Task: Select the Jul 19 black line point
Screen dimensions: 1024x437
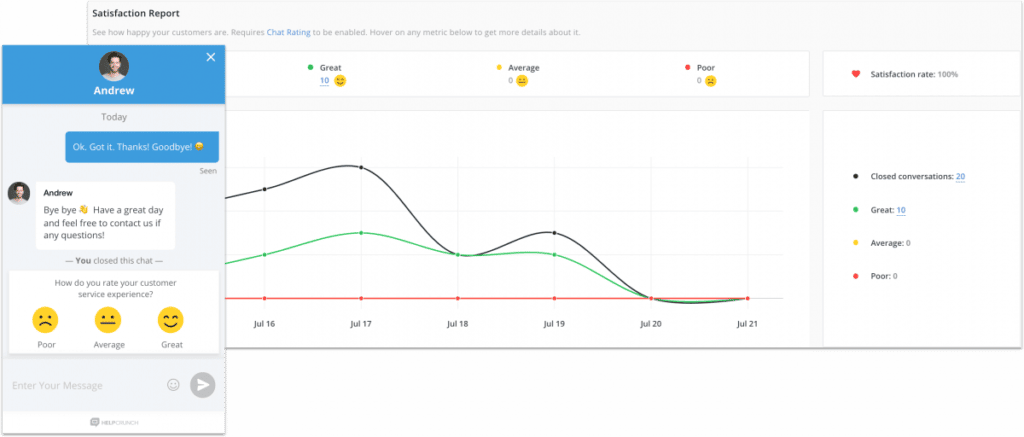Action: coord(553,233)
